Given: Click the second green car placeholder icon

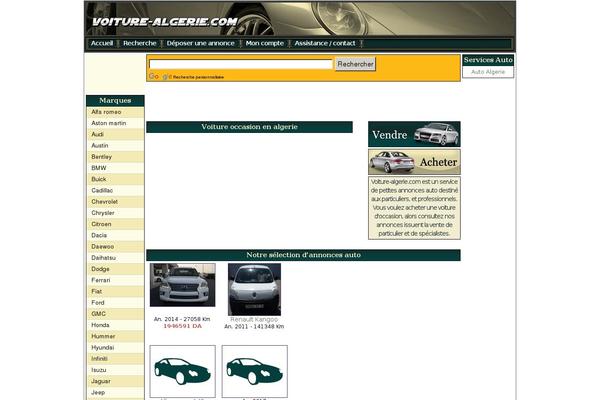Looking at the screenshot, I should (x=254, y=371).
